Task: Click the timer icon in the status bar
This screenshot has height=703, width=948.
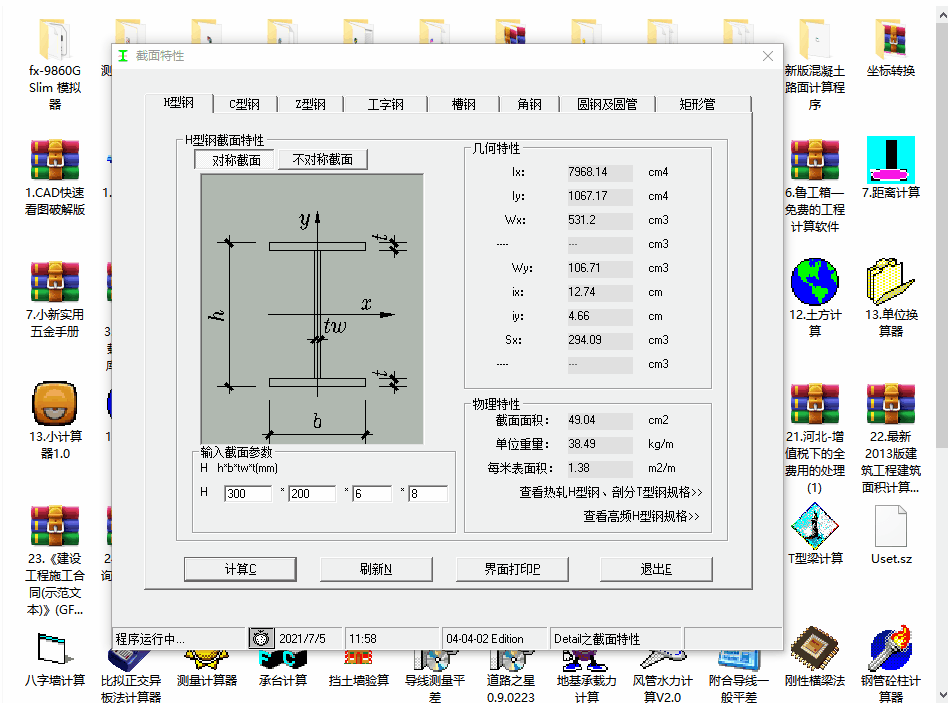Action: [261, 638]
